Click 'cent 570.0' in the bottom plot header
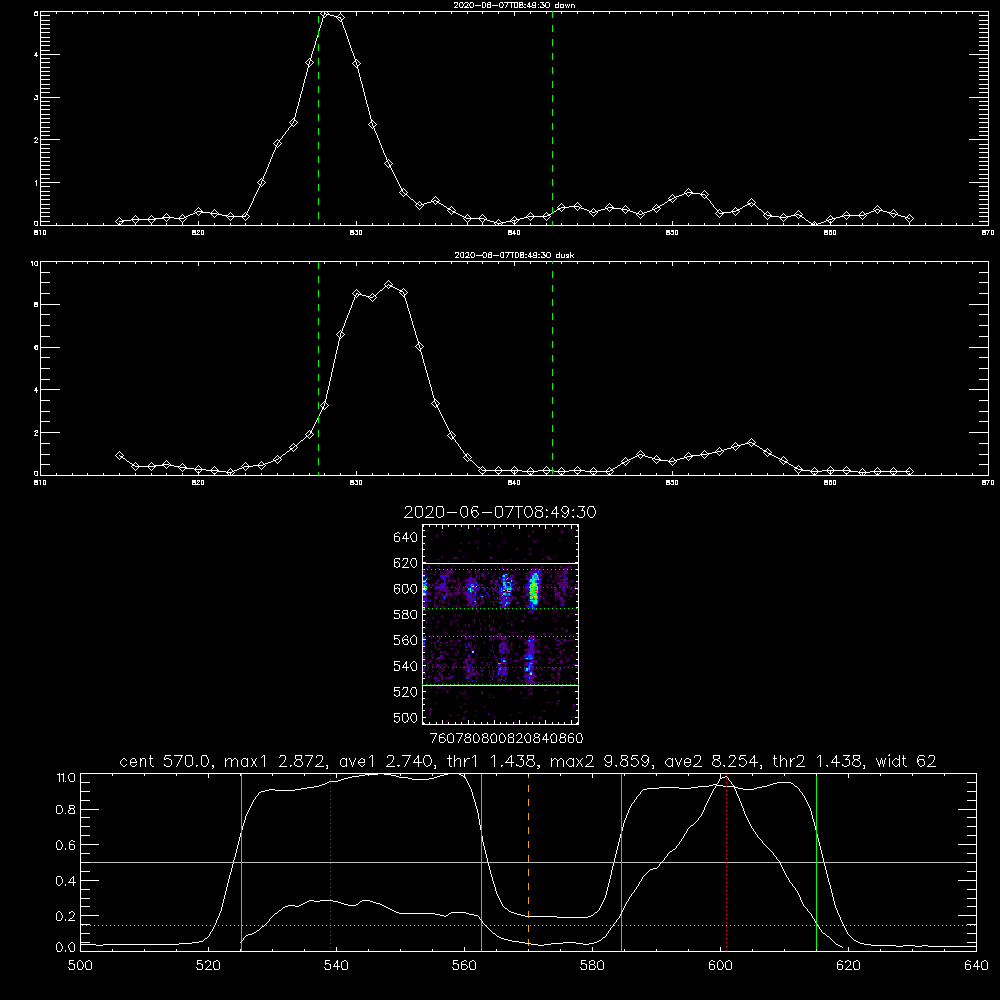Image resolution: width=1000 pixels, height=1000 pixels. (166, 761)
